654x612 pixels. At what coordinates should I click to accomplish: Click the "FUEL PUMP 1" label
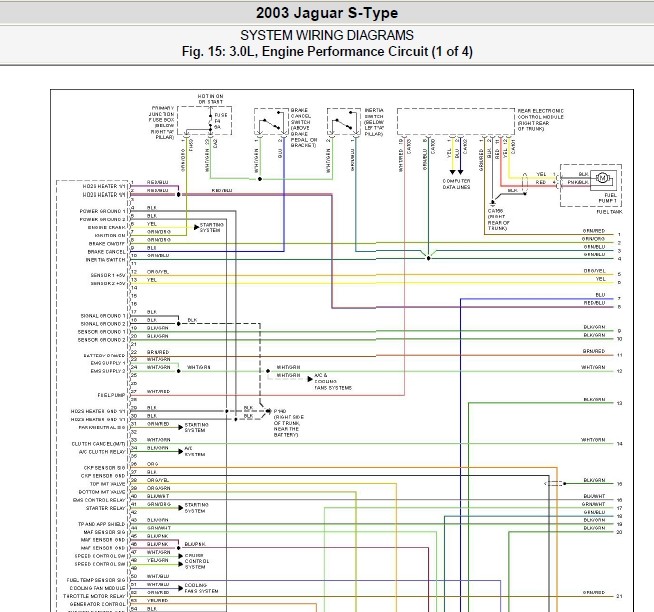[608, 198]
